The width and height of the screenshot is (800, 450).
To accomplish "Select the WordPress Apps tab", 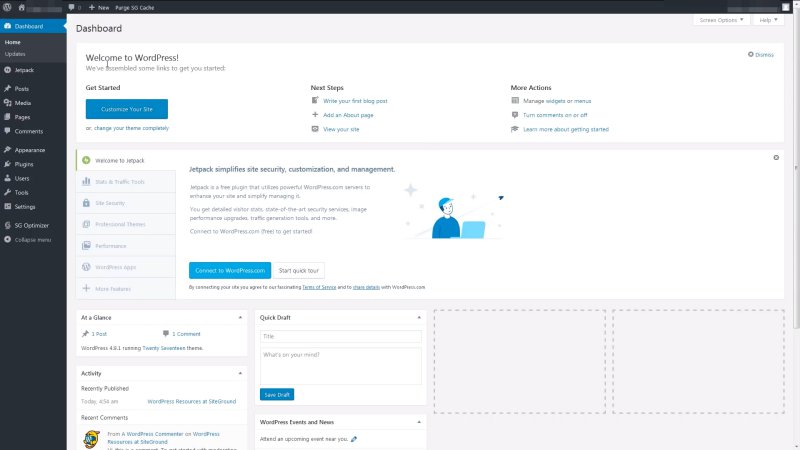I will tap(126, 267).
